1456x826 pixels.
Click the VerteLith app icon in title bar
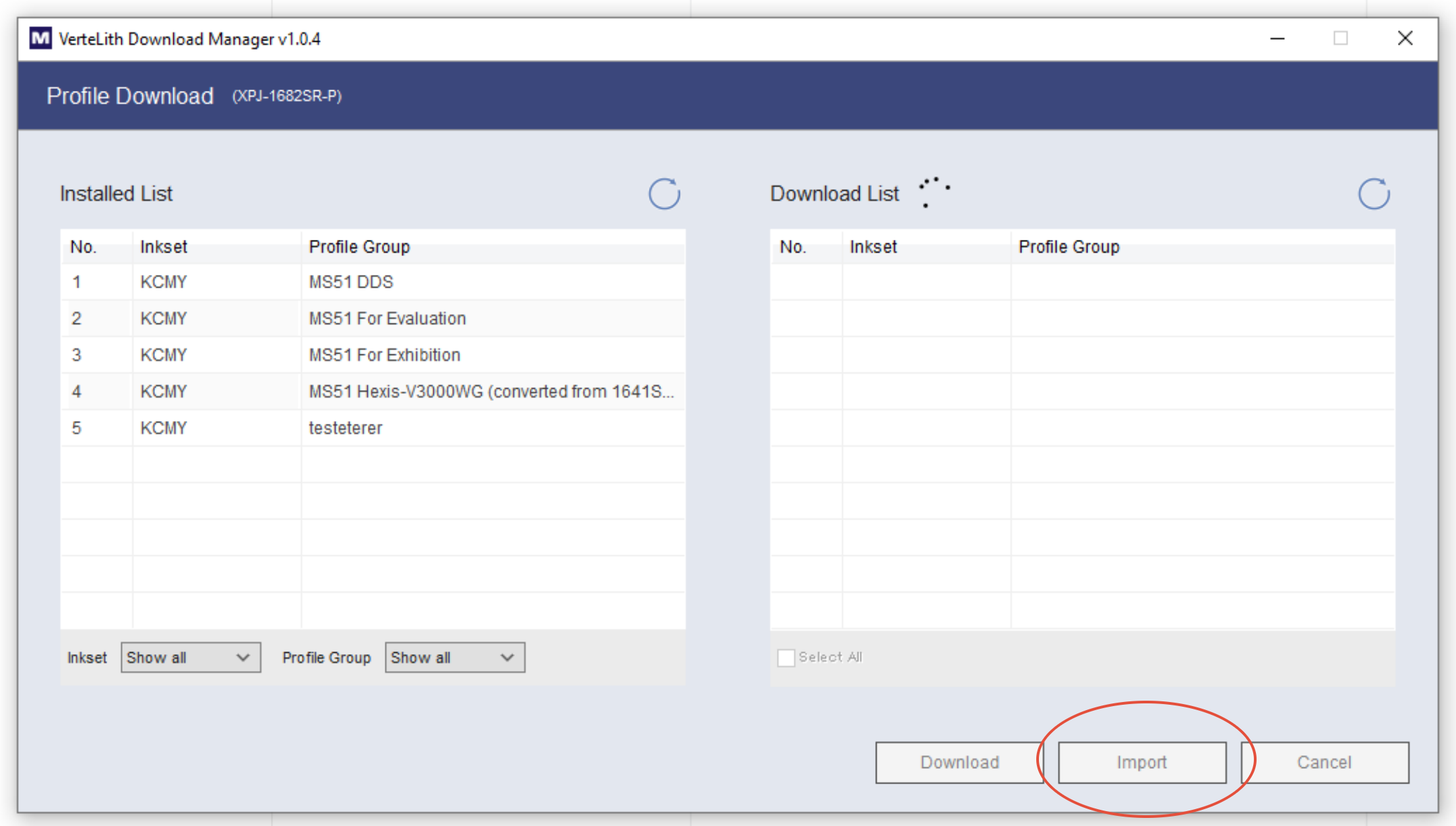pyautogui.click(x=40, y=38)
